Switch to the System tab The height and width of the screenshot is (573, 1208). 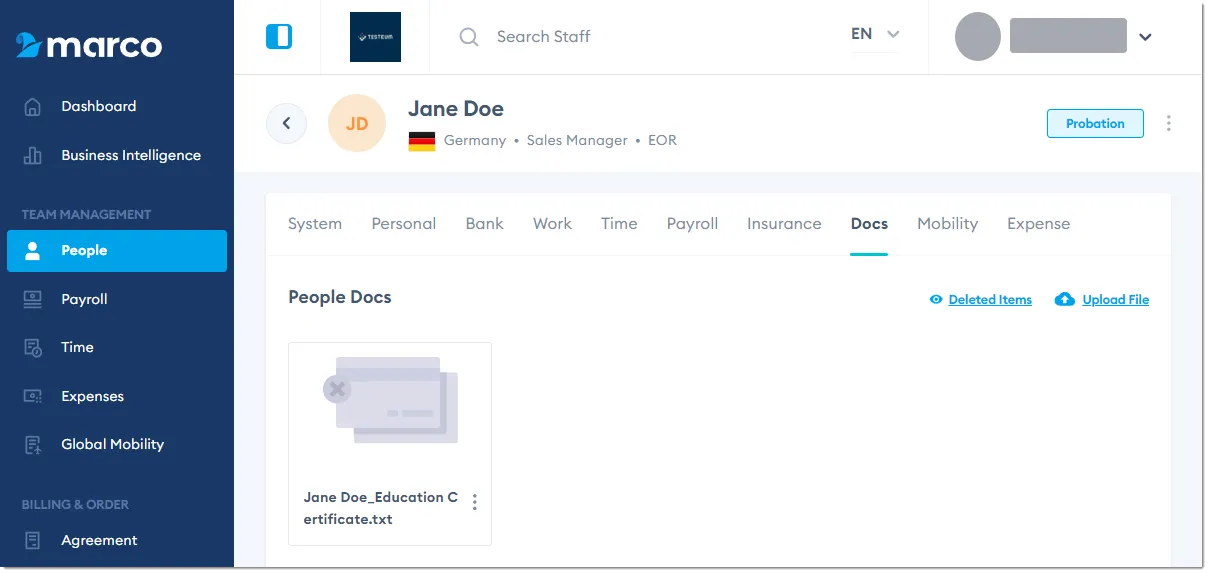click(x=315, y=224)
